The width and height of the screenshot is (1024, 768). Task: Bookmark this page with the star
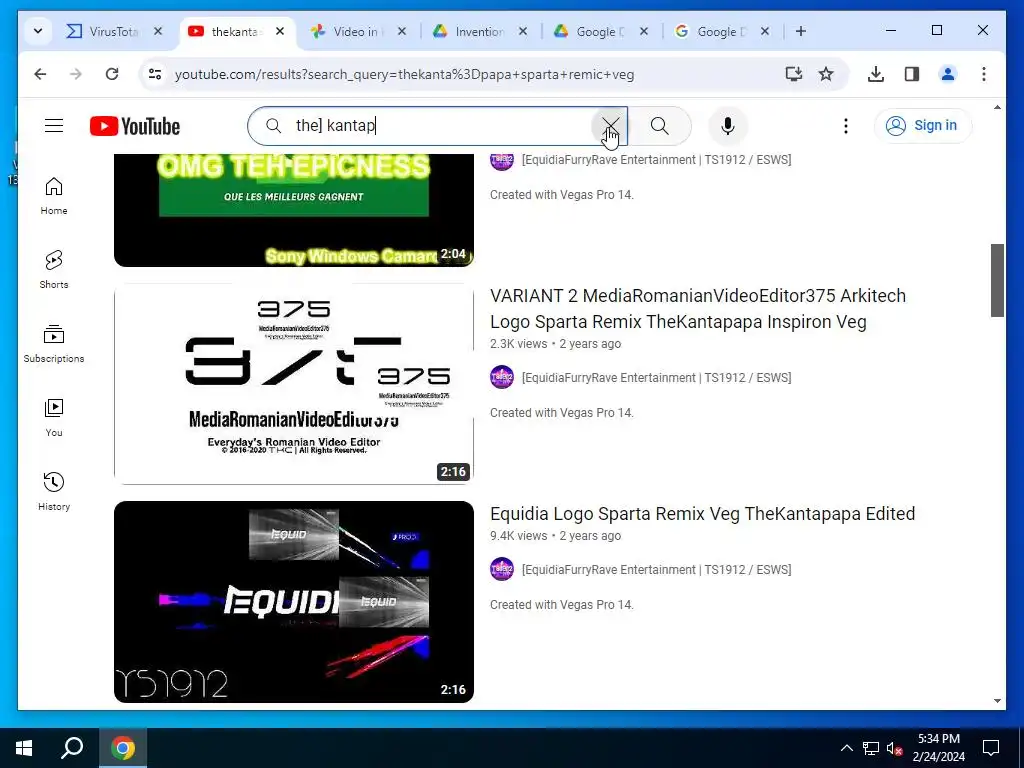(x=826, y=74)
